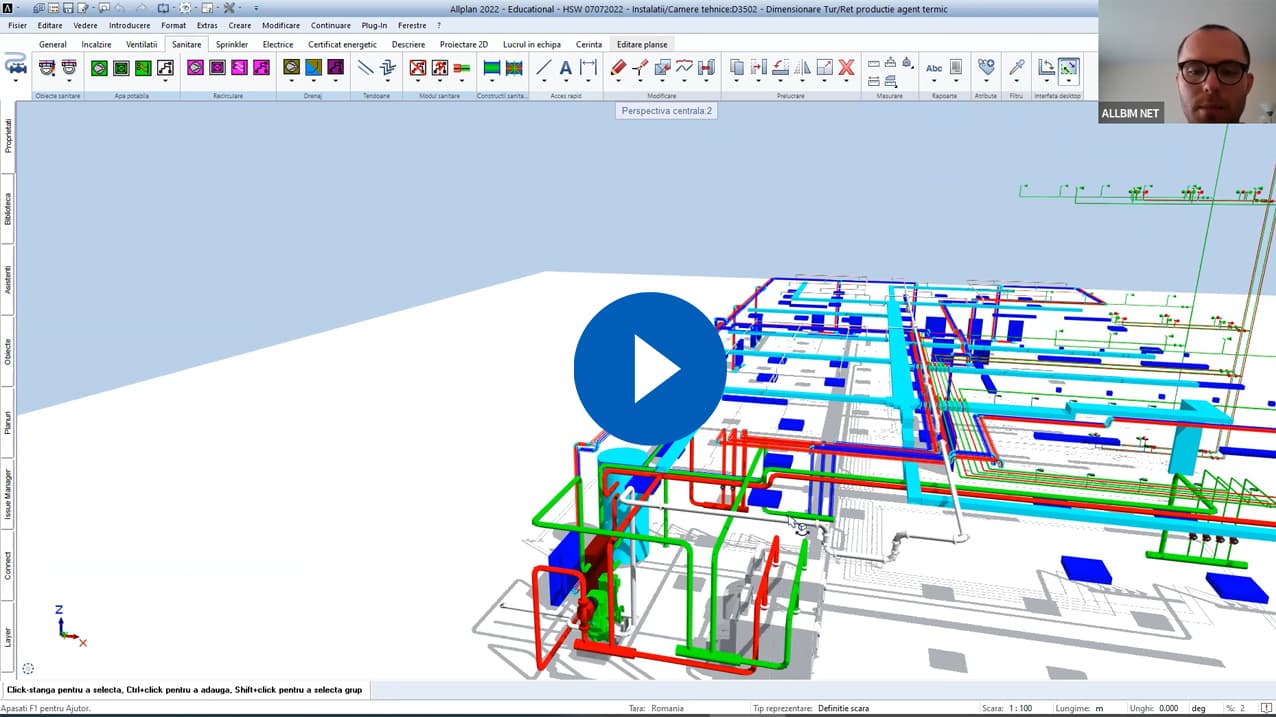Click the Filtru eyedropper icon
Image resolution: width=1276 pixels, height=717 pixels.
tap(1017, 67)
